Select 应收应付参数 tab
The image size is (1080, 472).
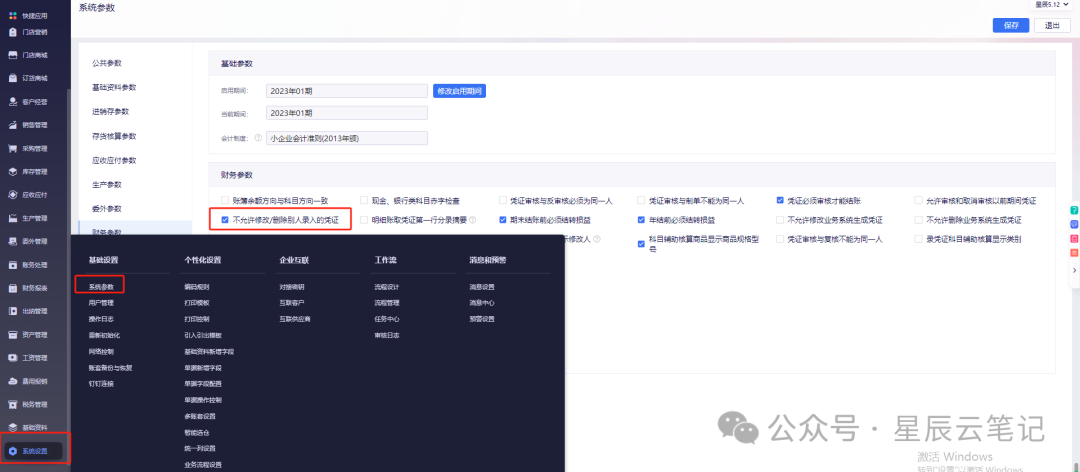point(114,160)
